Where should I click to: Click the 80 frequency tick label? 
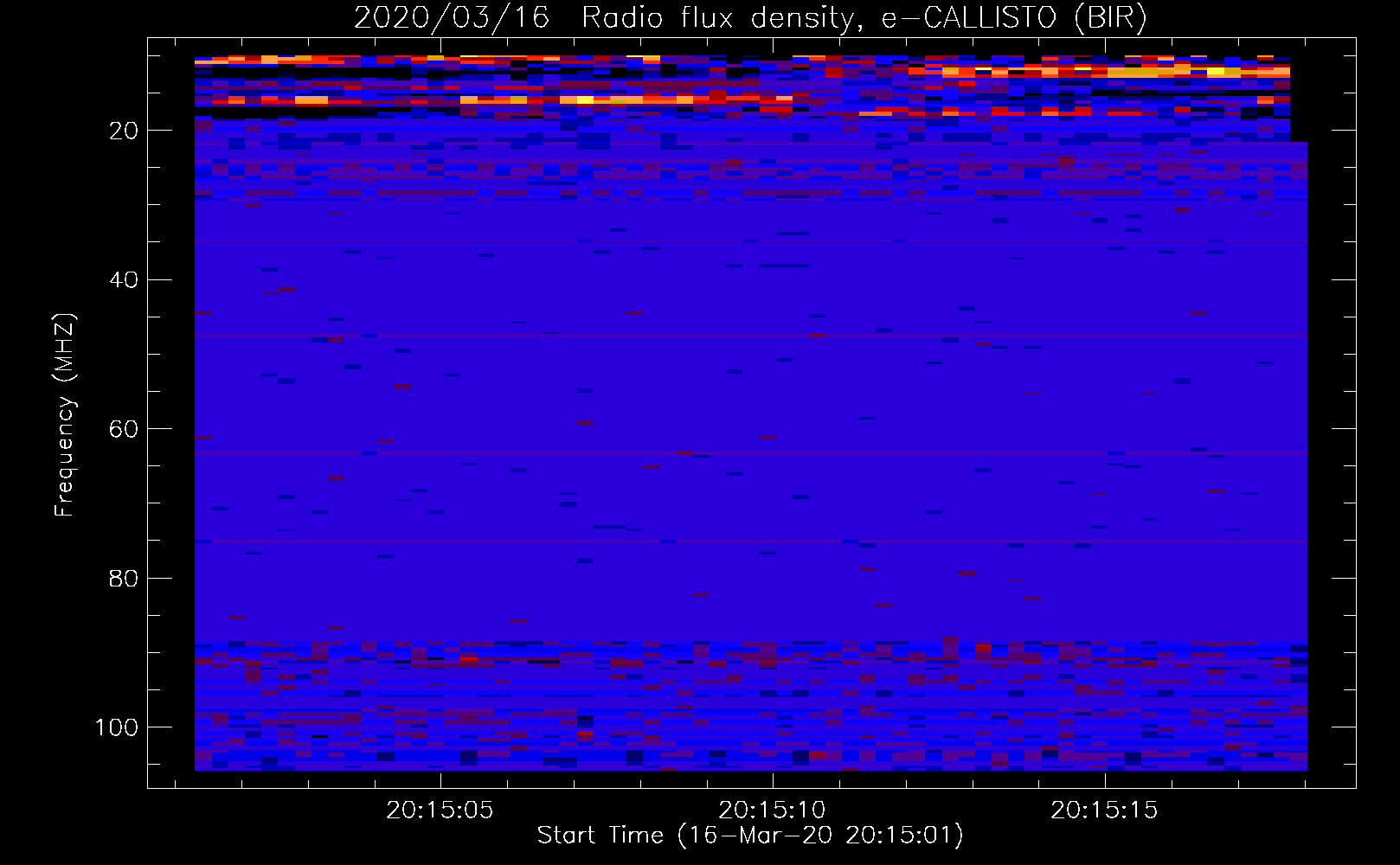tap(124, 578)
